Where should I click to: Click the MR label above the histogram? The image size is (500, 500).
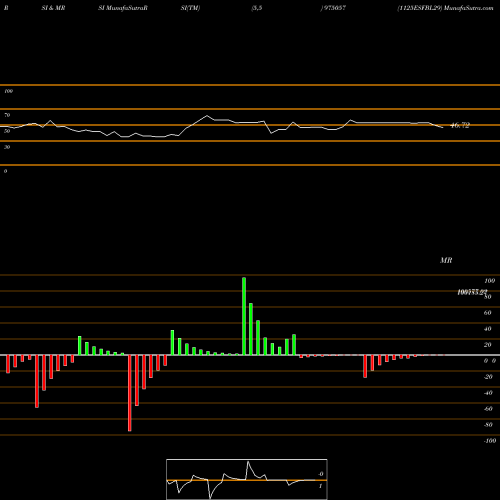[446, 261]
